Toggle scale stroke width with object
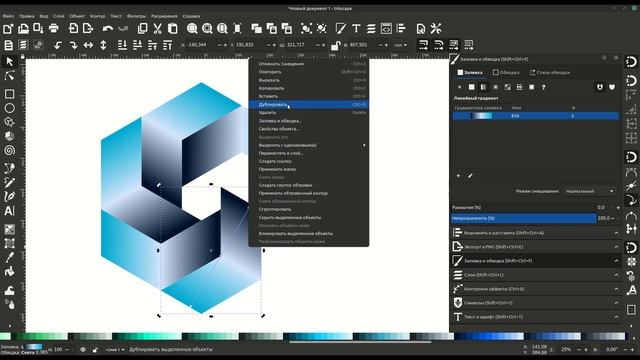Viewport: 640px width, 360px height. [423, 45]
